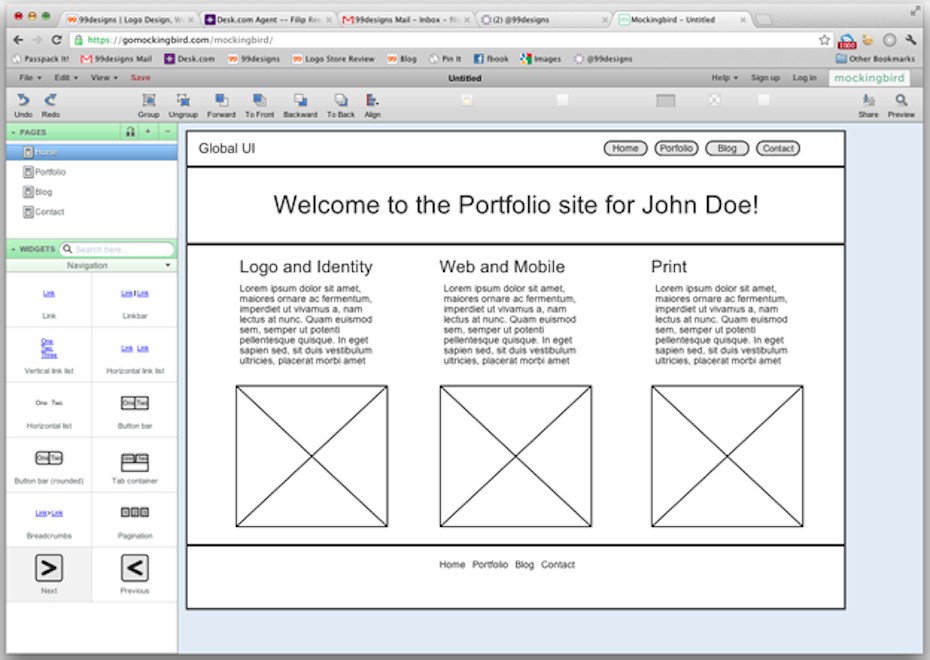Click the Share icon
930x660 pixels.
[x=868, y=100]
